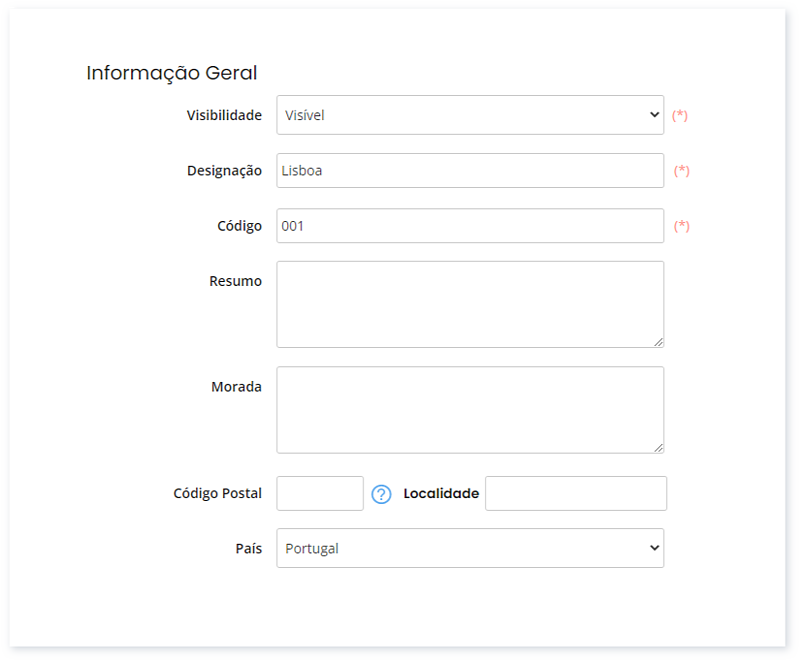Viewport: 800px width, 661px height.
Task: Select the Resumo text area
Action: click(x=469, y=304)
